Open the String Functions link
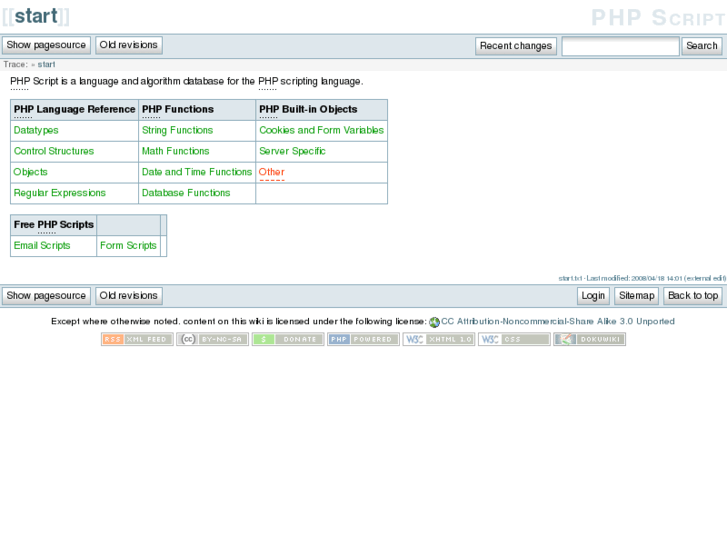Screen dimensions: 727x545 (178, 130)
